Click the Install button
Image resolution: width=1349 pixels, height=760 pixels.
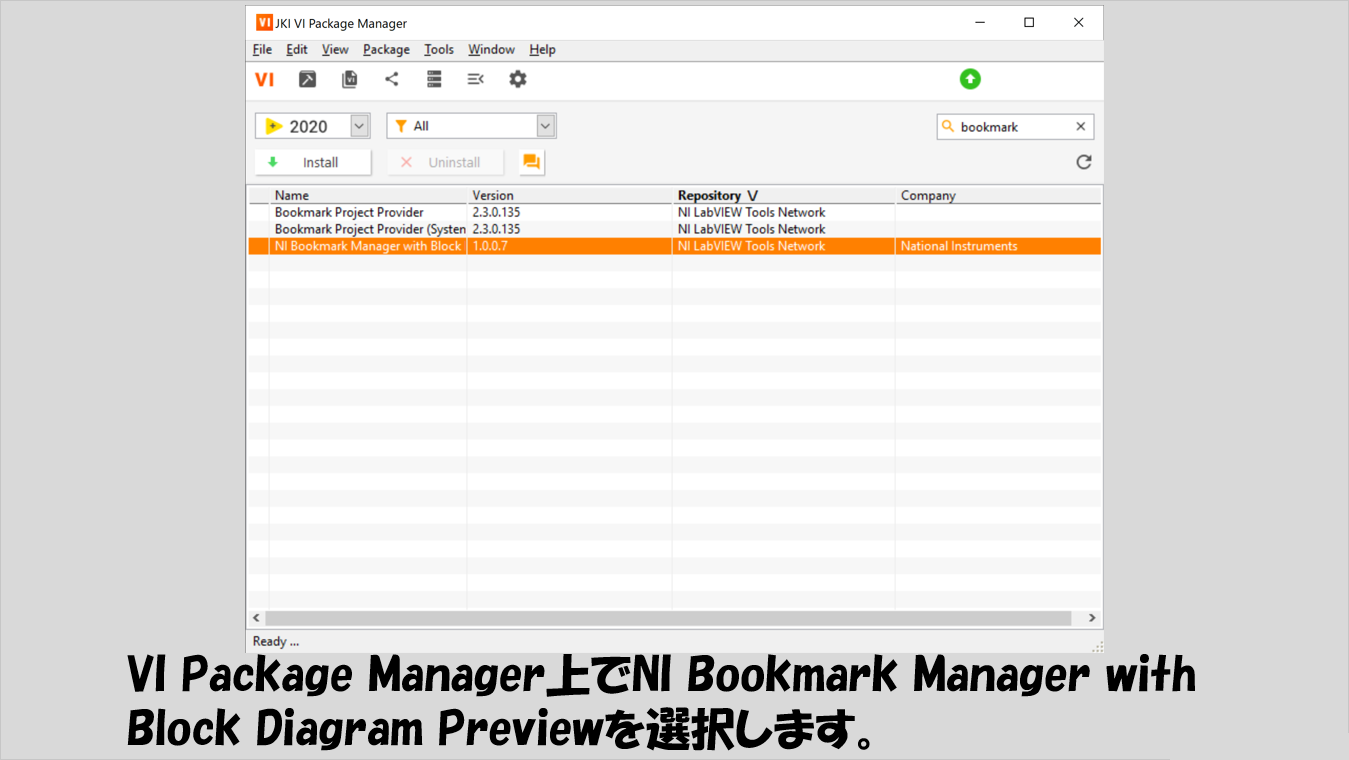coord(313,162)
